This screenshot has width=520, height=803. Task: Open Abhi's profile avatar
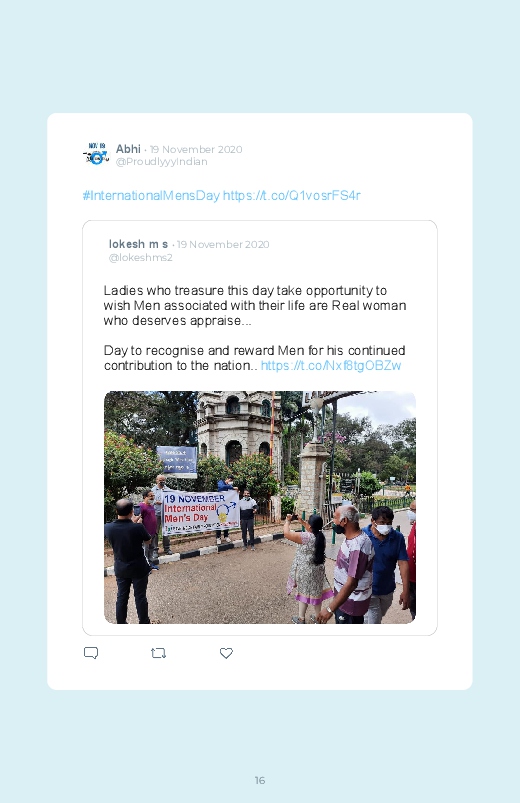tap(96, 154)
